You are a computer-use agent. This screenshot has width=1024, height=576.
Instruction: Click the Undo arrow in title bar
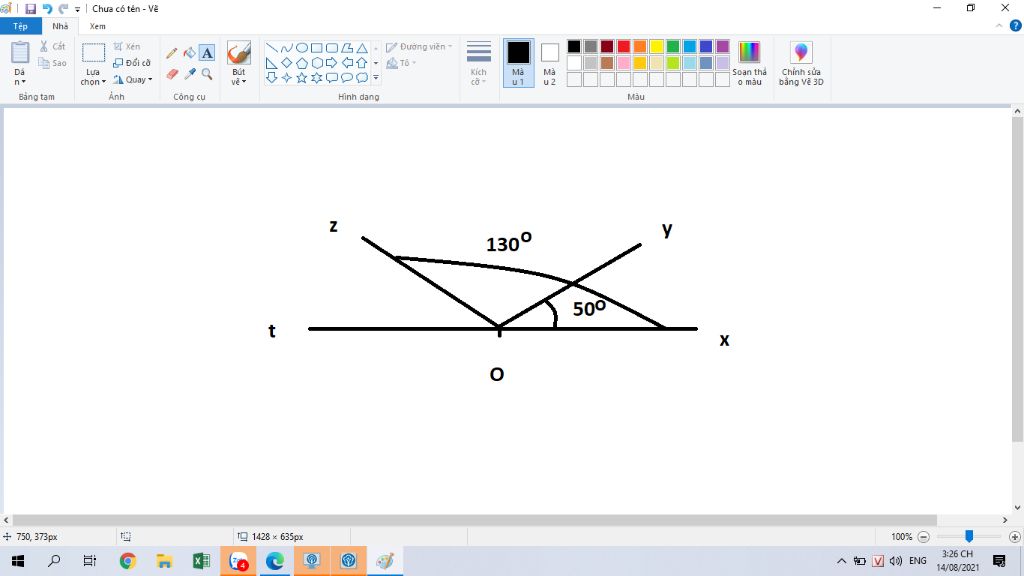click(47, 8)
